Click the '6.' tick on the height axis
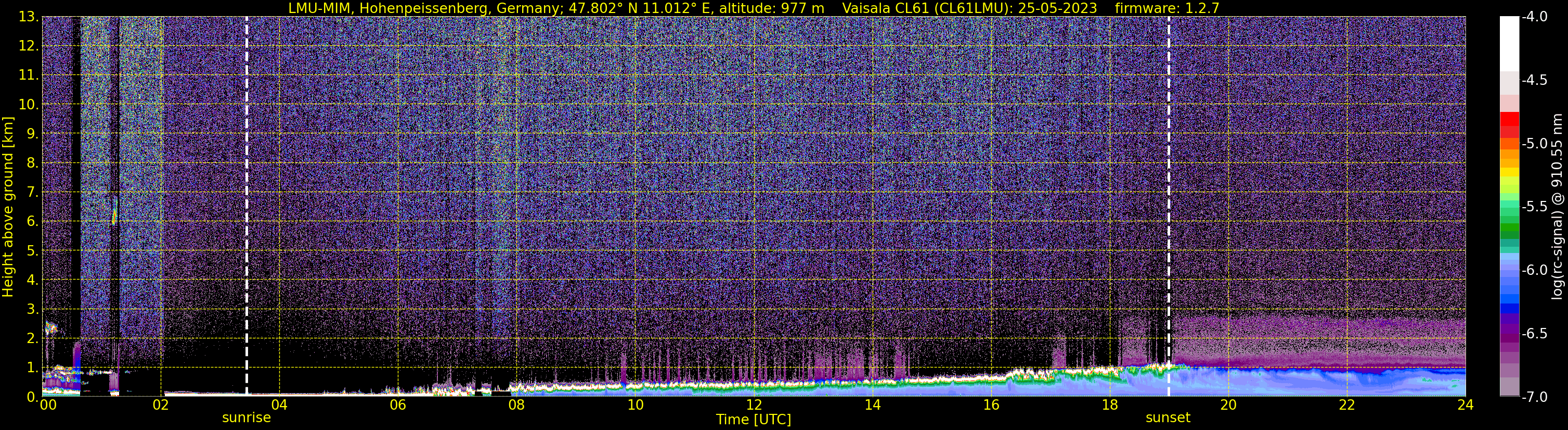This screenshot has width=1568, height=430. point(33,222)
